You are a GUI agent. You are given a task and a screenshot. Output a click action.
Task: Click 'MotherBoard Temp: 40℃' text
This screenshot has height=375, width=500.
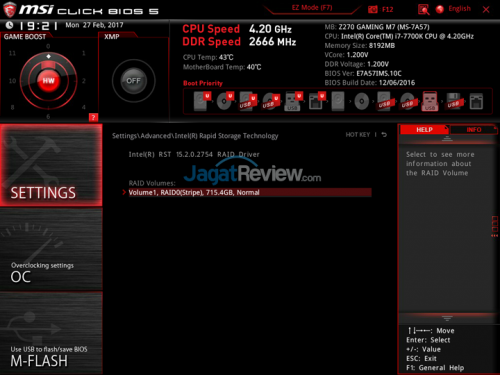(x=222, y=67)
